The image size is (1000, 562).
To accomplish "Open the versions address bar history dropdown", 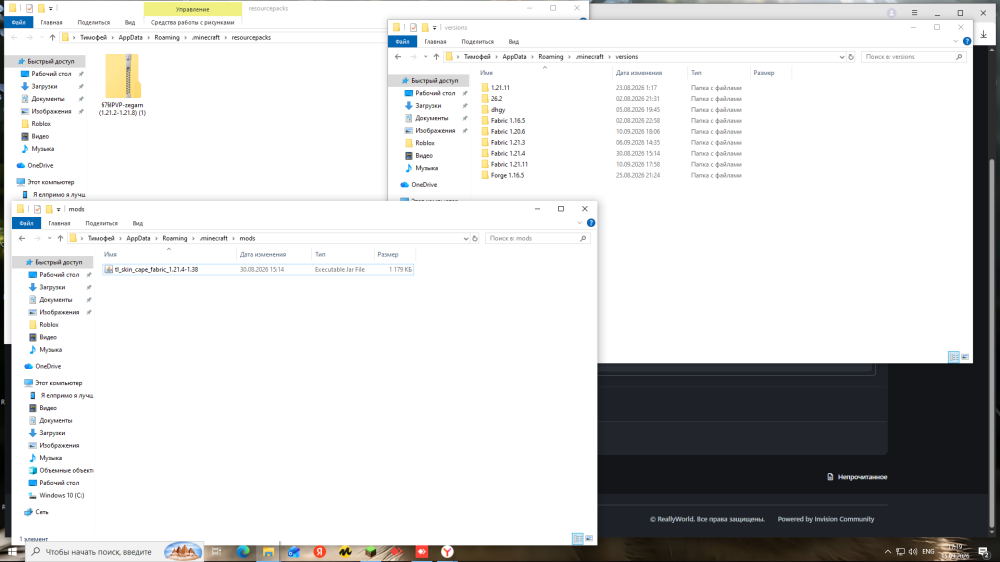I will 841,57.
